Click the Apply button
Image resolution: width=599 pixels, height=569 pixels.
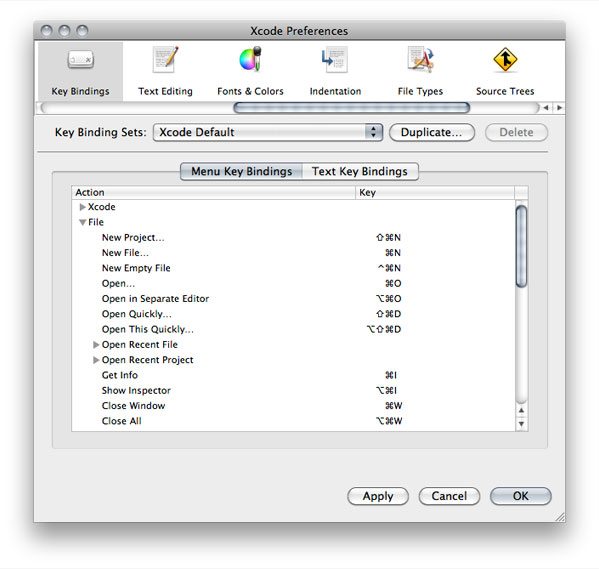(x=378, y=496)
